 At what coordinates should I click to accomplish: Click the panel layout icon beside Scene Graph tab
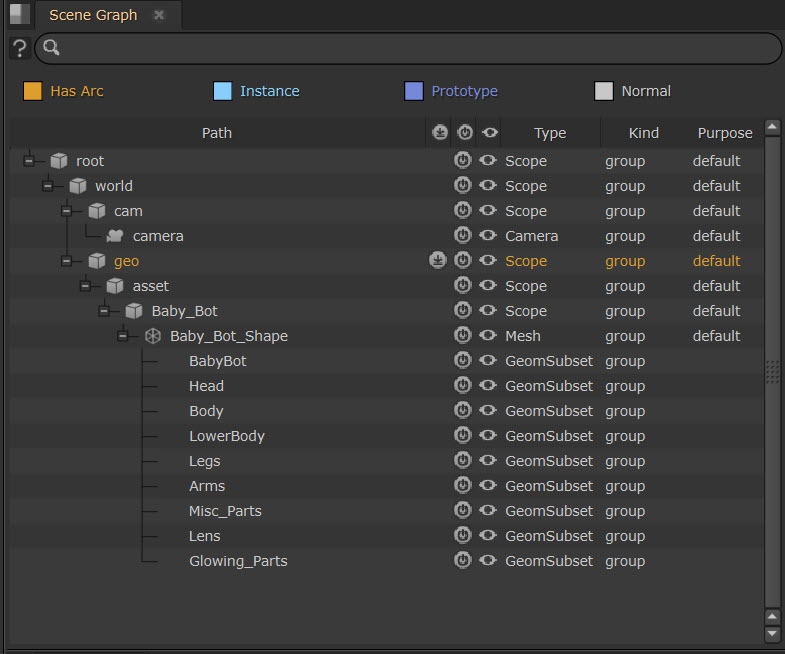pos(19,15)
